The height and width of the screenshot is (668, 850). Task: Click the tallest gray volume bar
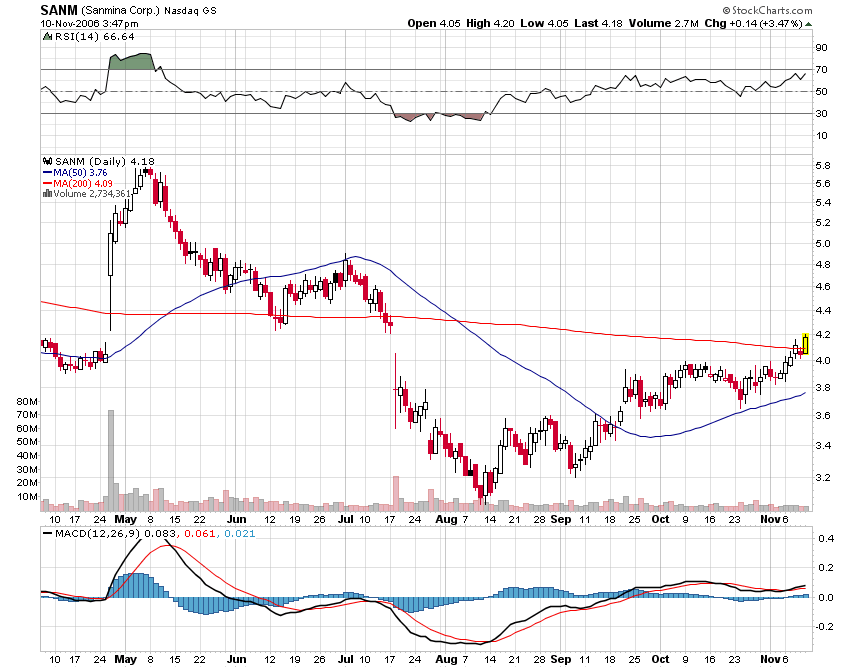(x=111, y=460)
